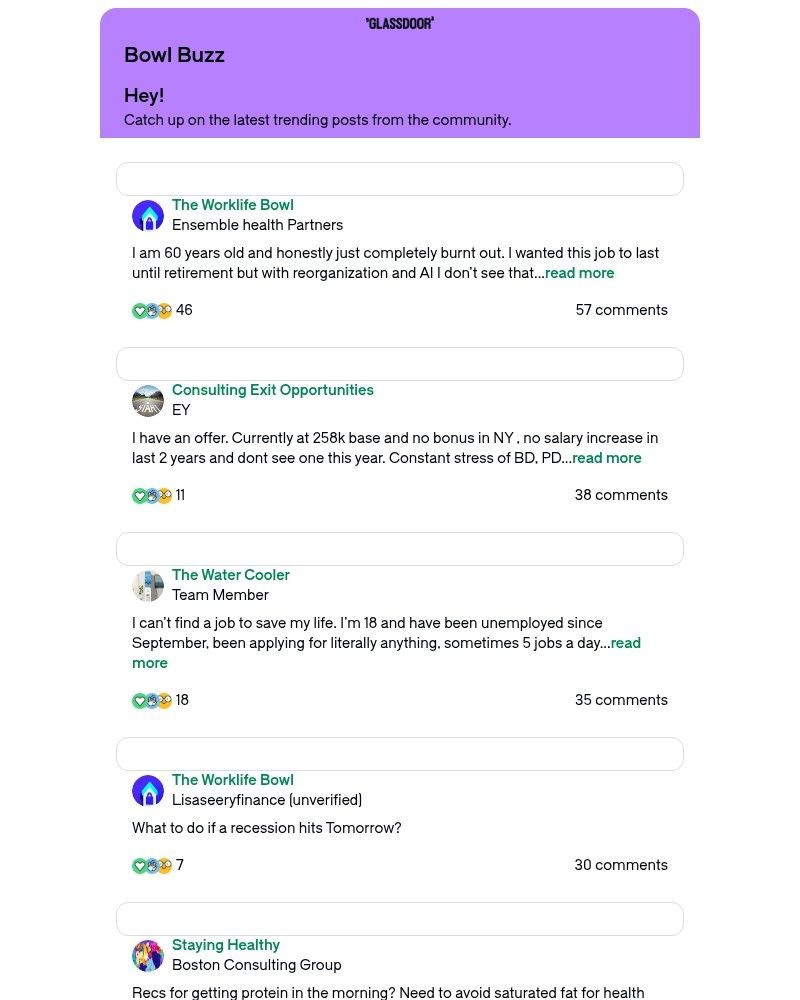Open the 38 comments on the EY post
800x1000 pixels.
pyautogui.click(x=621, y=494)
